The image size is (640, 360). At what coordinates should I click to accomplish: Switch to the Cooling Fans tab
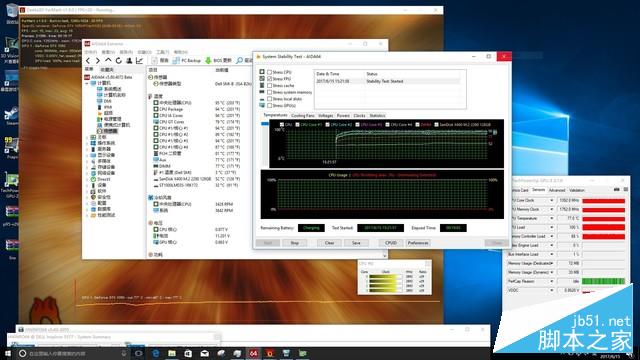tap(302, 116)
